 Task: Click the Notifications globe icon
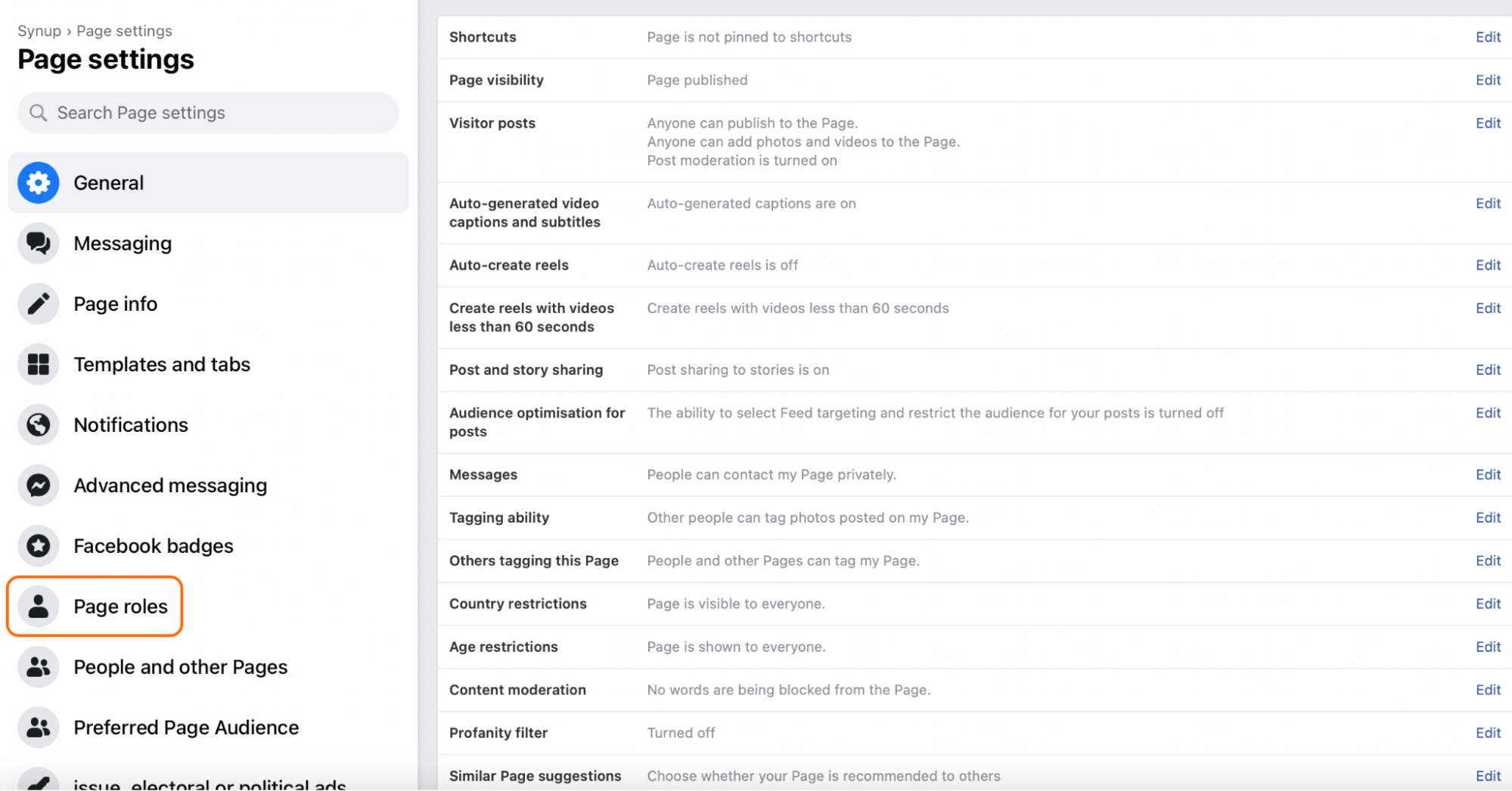39,425
